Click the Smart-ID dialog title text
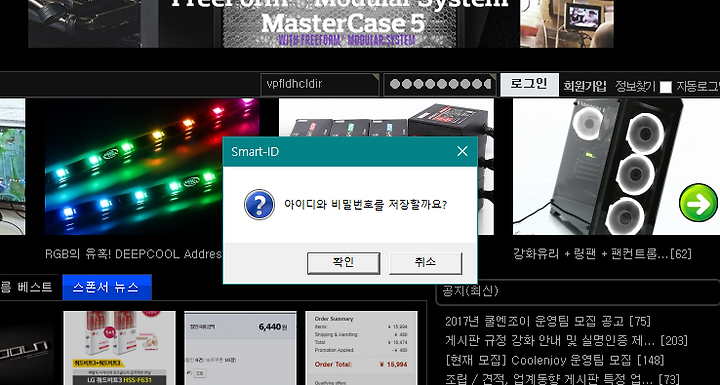 [255, 152]
